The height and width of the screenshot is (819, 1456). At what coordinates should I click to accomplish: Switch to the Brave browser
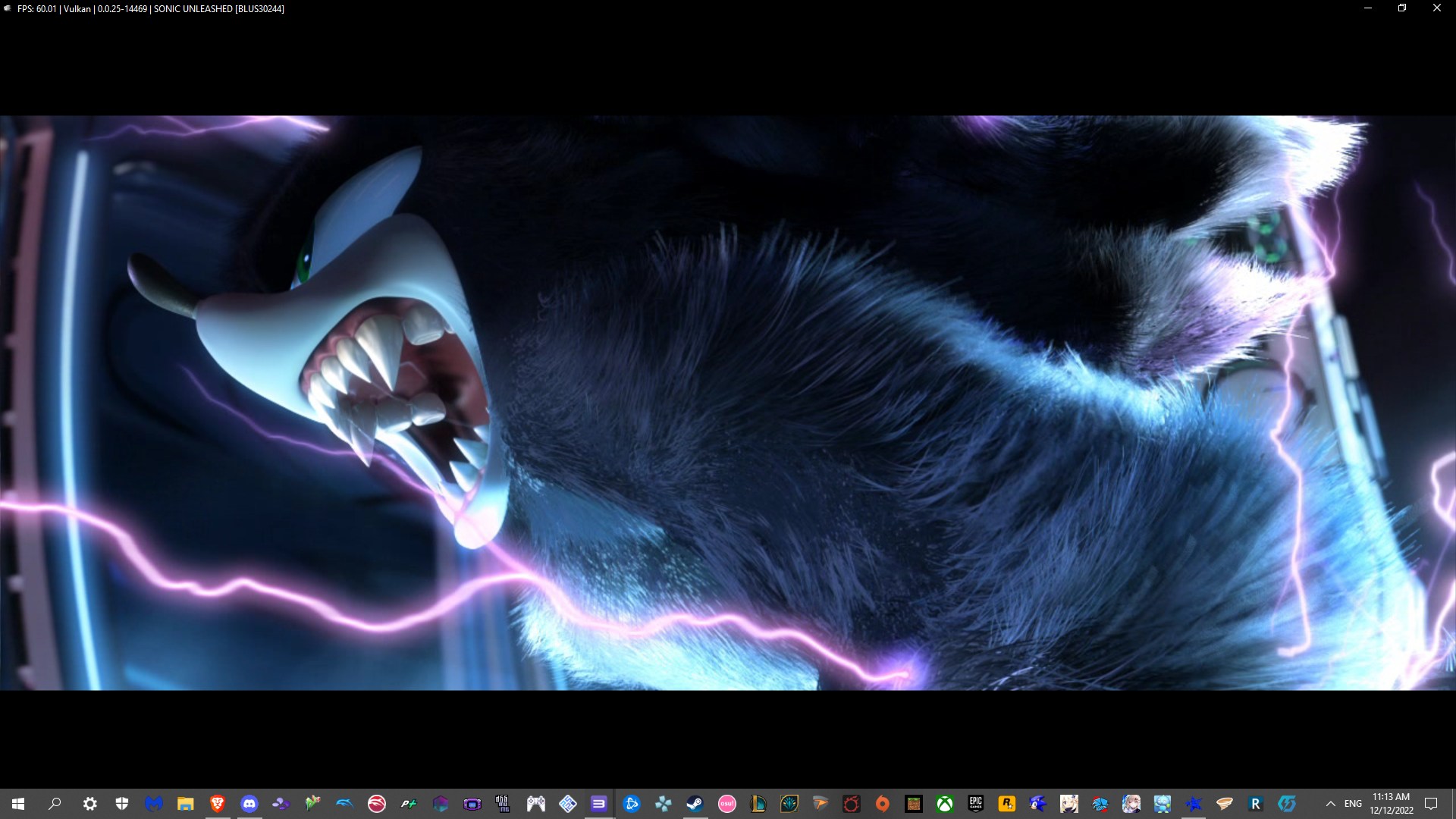[218, 804]
